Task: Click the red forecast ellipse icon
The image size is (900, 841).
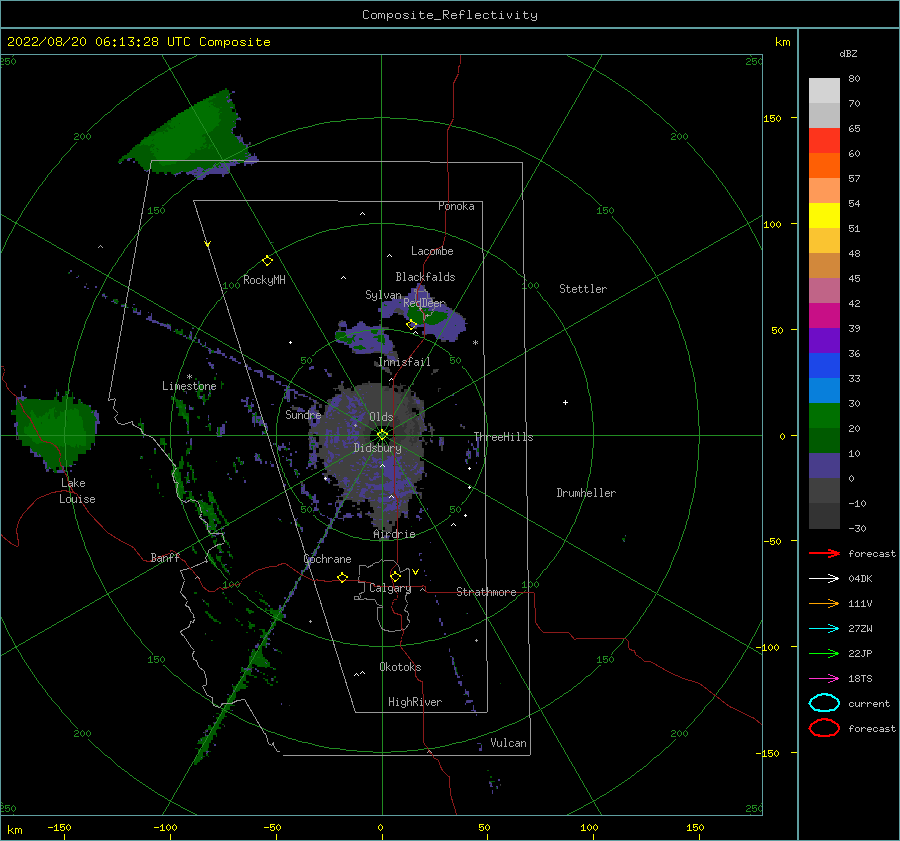Action: coord(824,728)
